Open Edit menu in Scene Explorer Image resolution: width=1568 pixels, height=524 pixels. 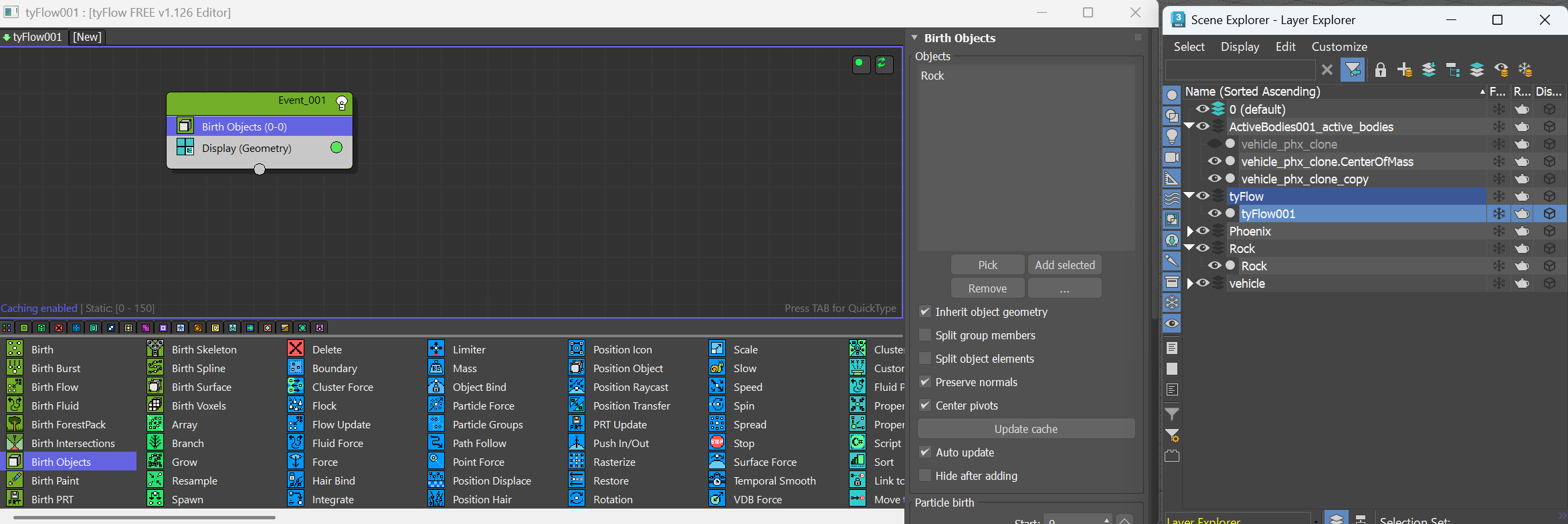(1285, 47)
